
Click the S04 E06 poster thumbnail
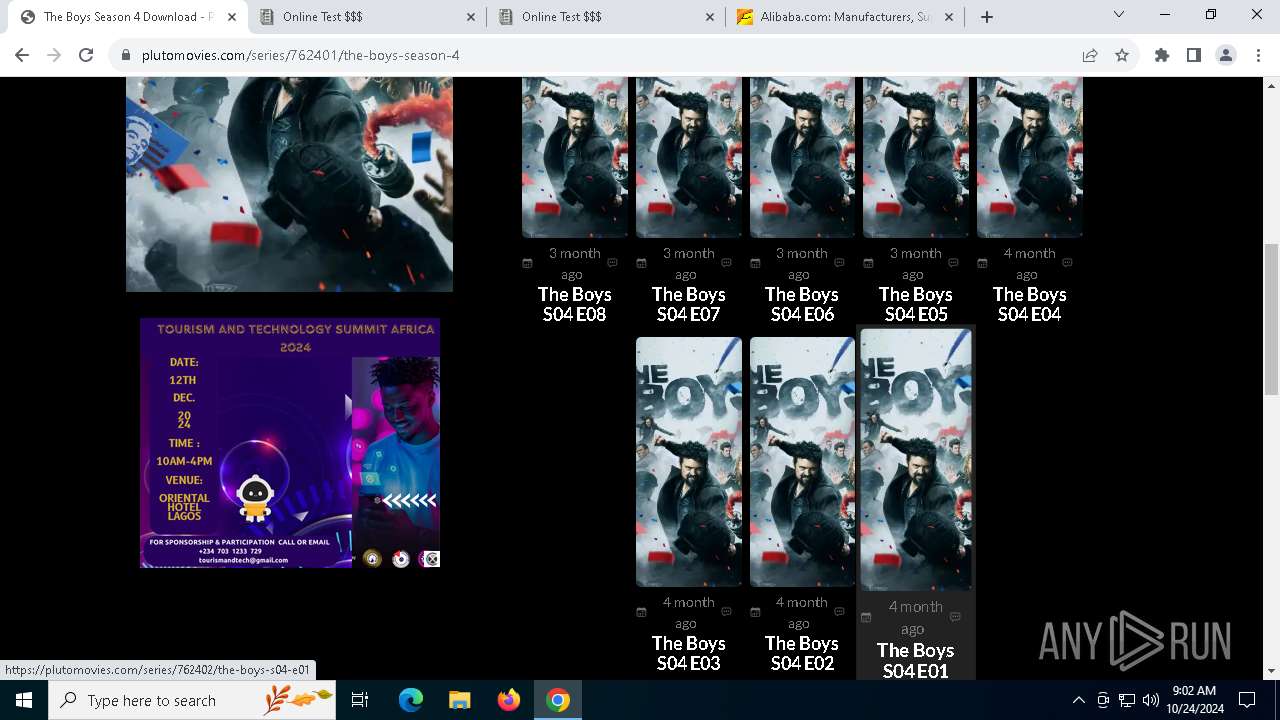(802, 157)
